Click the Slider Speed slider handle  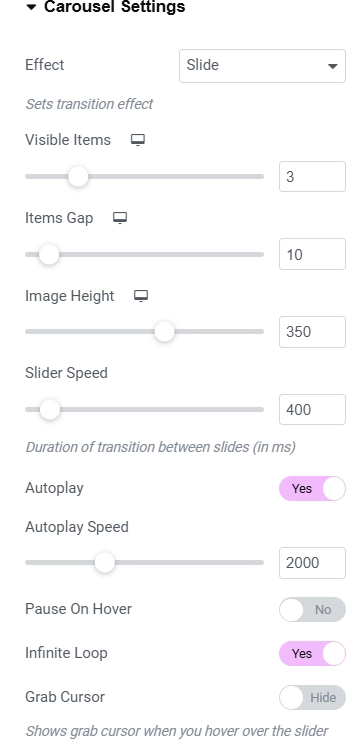[50, 410]
